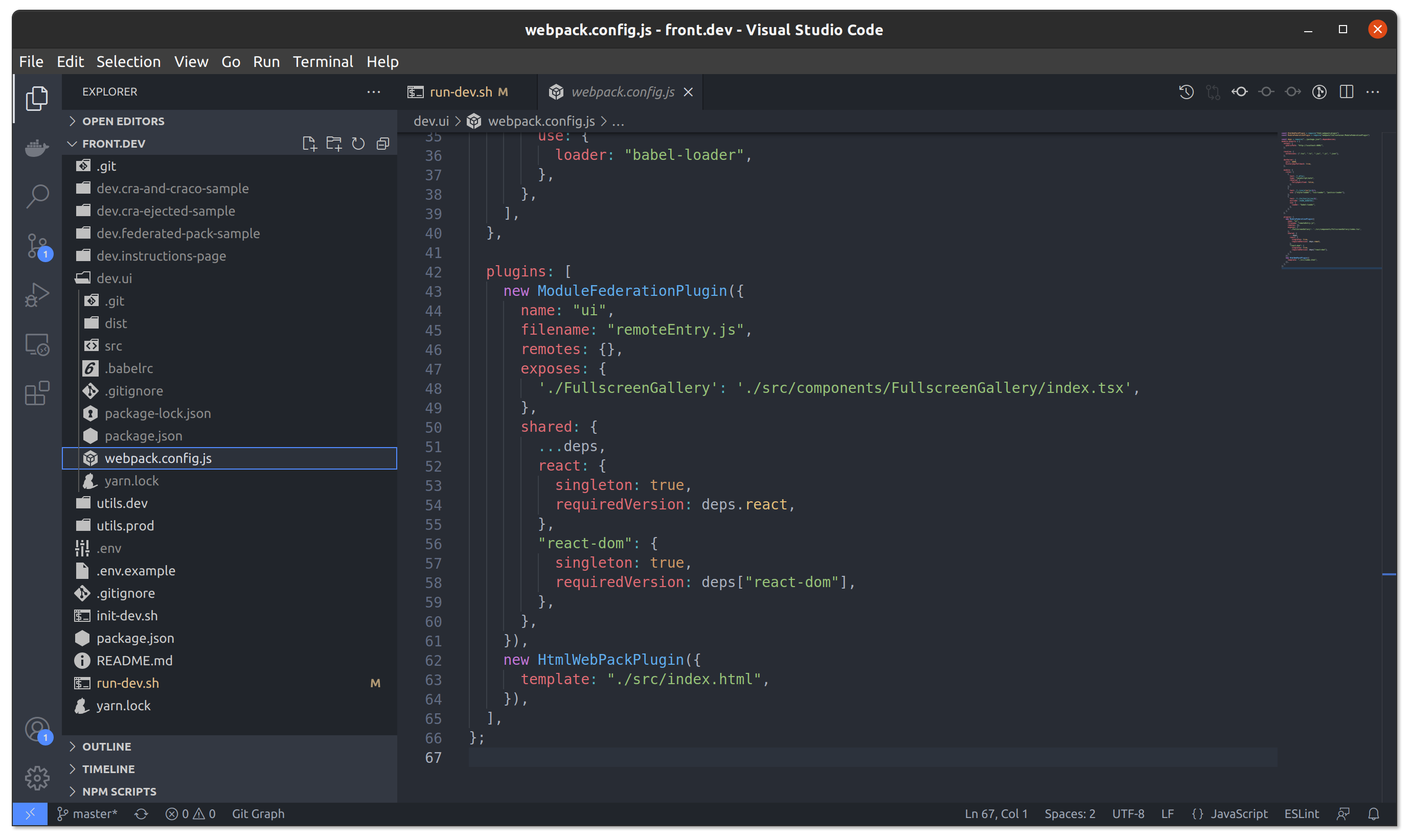The height and width of the screenshot is (840, 1411).
Task: Click the Git Graph status bar button
Action: (x=258, y=814)
